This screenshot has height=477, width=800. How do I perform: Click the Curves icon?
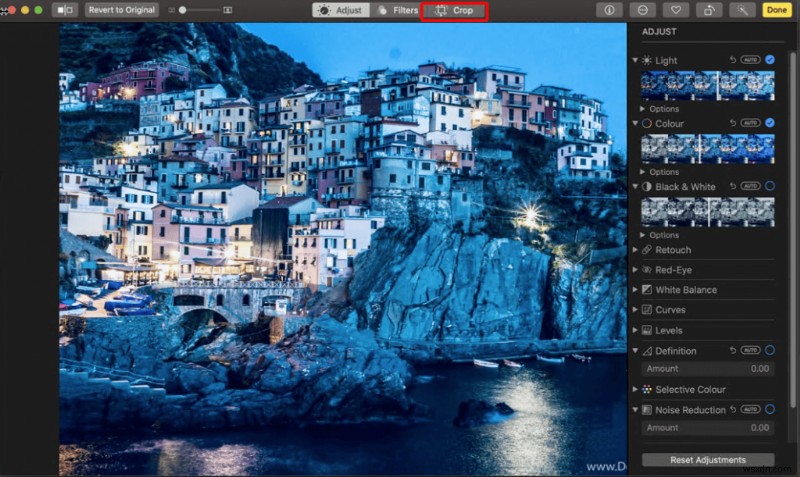646,310
